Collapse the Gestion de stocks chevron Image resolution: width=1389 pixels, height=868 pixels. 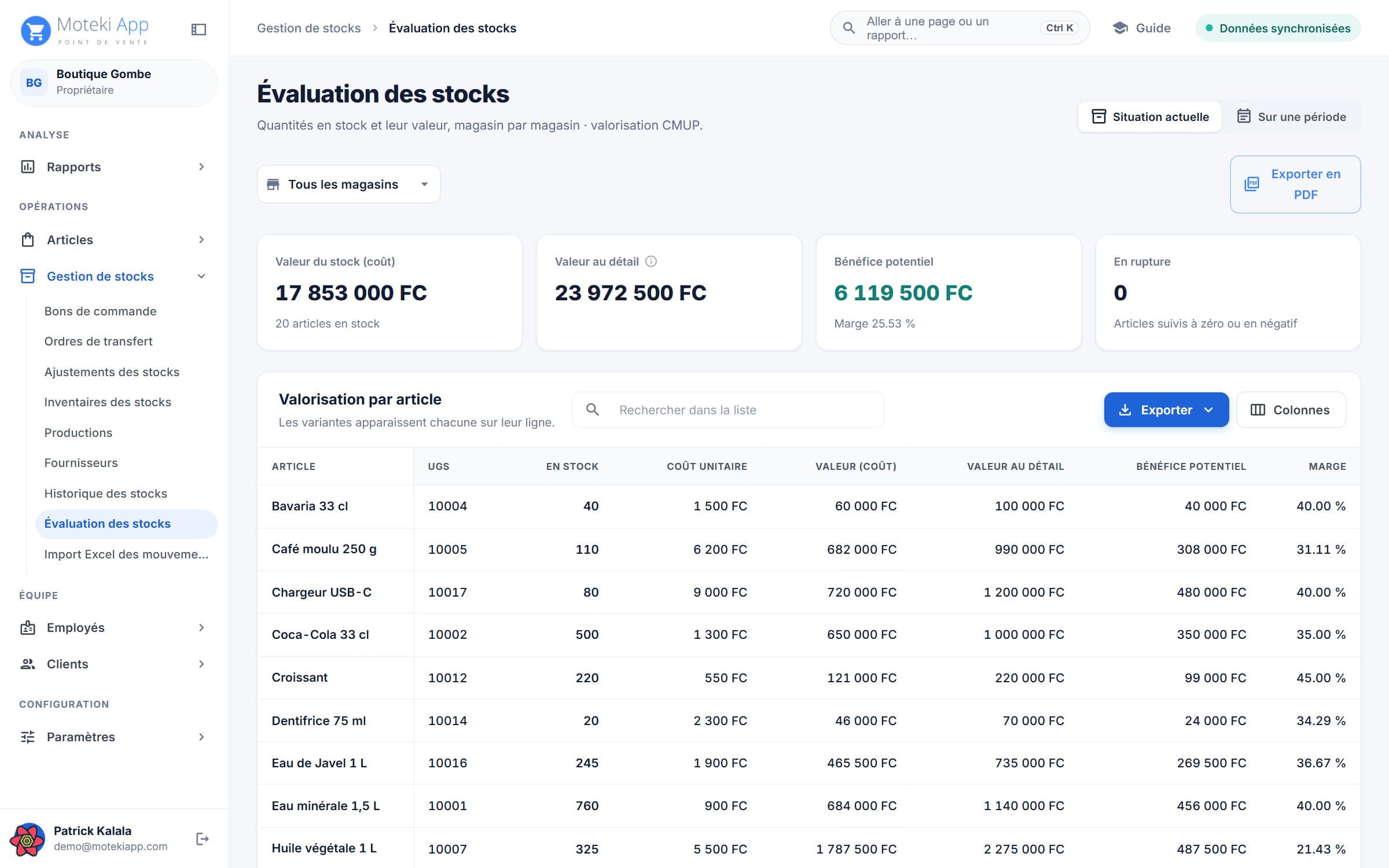click(201, 276)
